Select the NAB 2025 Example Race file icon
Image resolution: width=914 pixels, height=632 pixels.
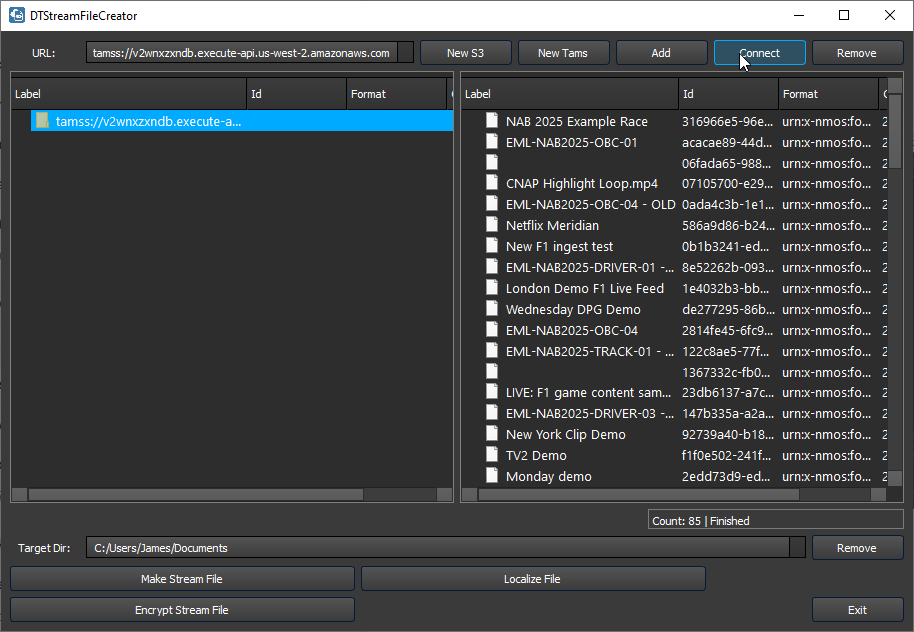[492, 121]
